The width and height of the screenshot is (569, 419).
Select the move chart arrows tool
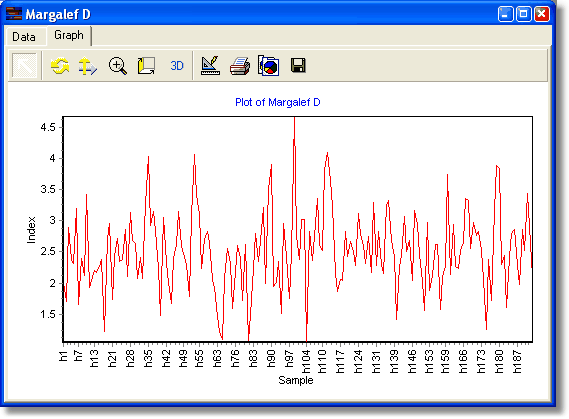[88, 66]
